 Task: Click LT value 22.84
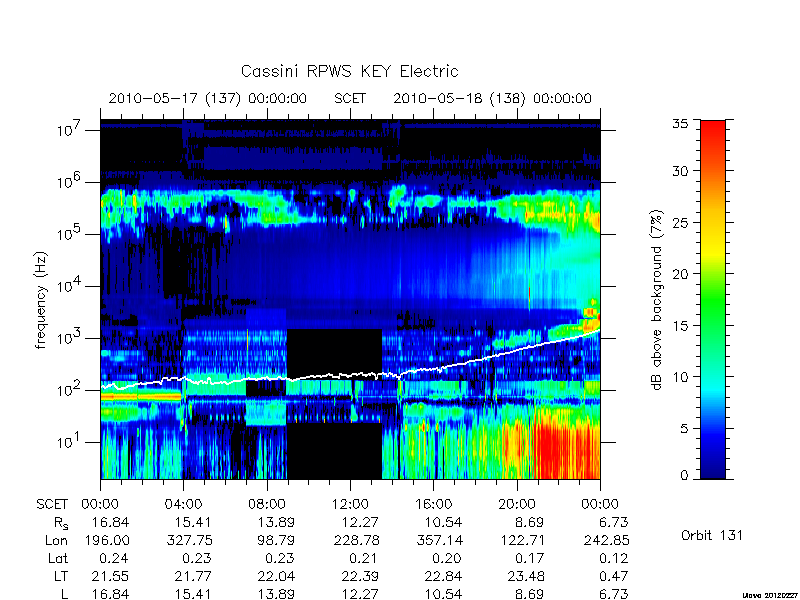click(443, 576)
